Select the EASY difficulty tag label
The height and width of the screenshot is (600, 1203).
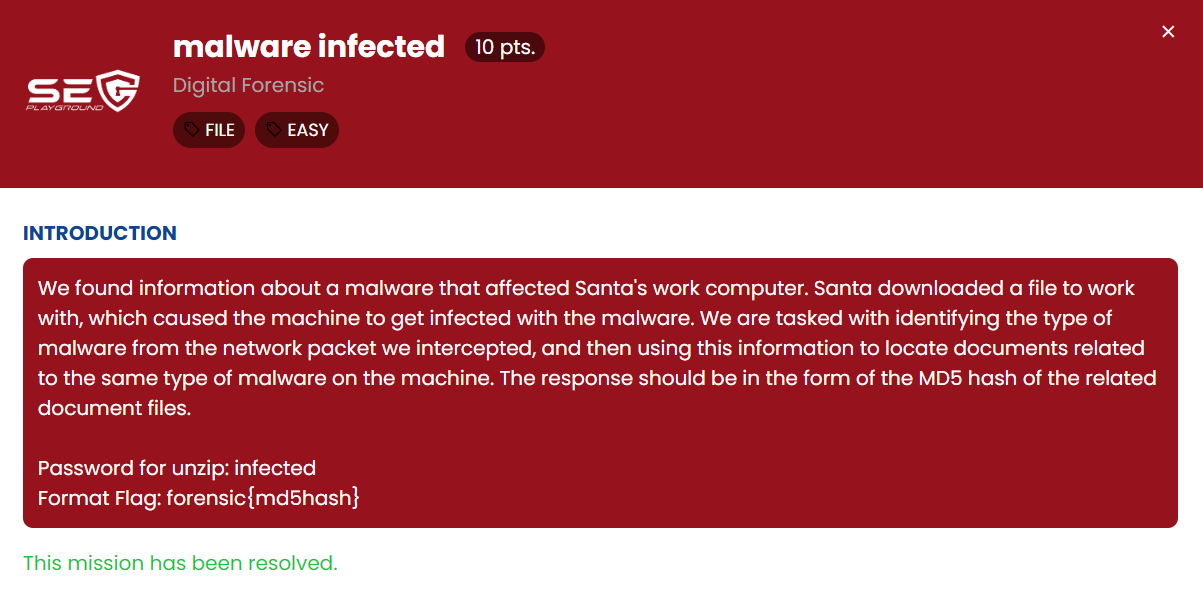point(308,130)
